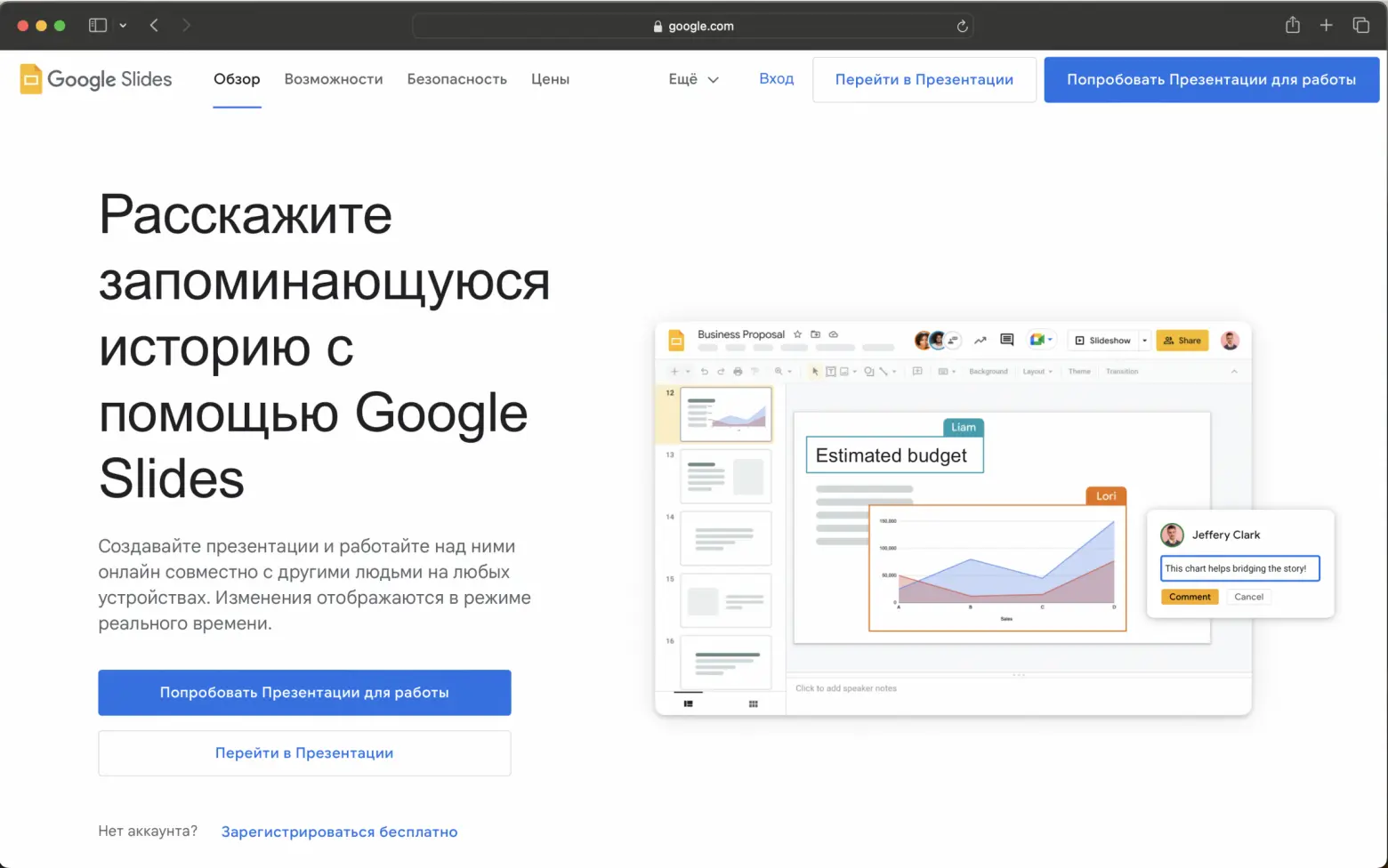1388x868 pixels.
Task: Select slide 12 thumbnail
Action: [x=726, y=414]
